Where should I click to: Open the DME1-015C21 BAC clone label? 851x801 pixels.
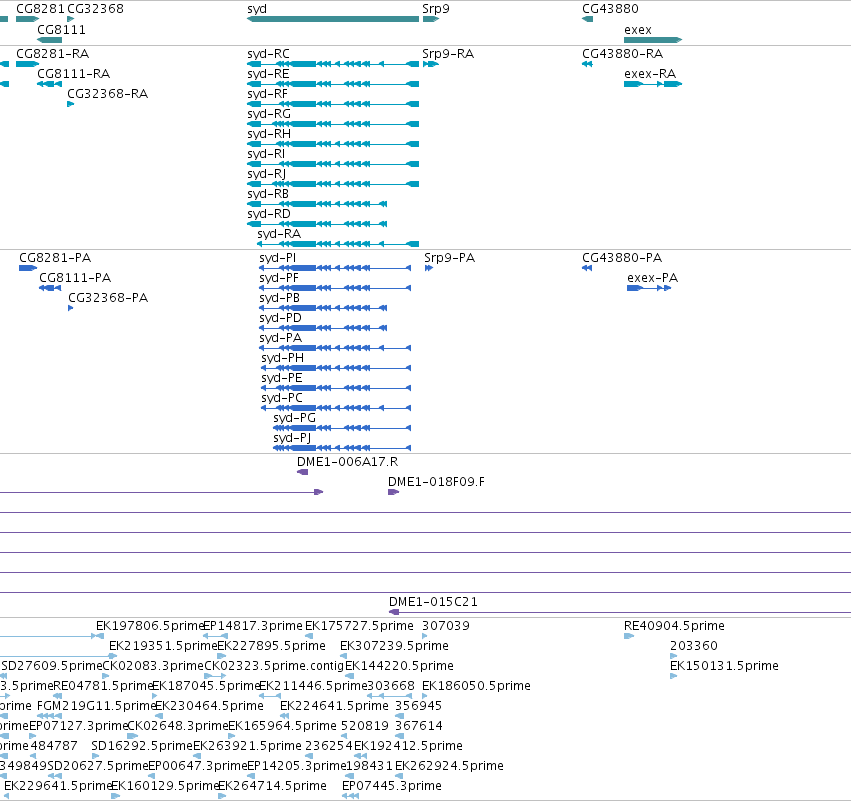[x=434, y=602]
